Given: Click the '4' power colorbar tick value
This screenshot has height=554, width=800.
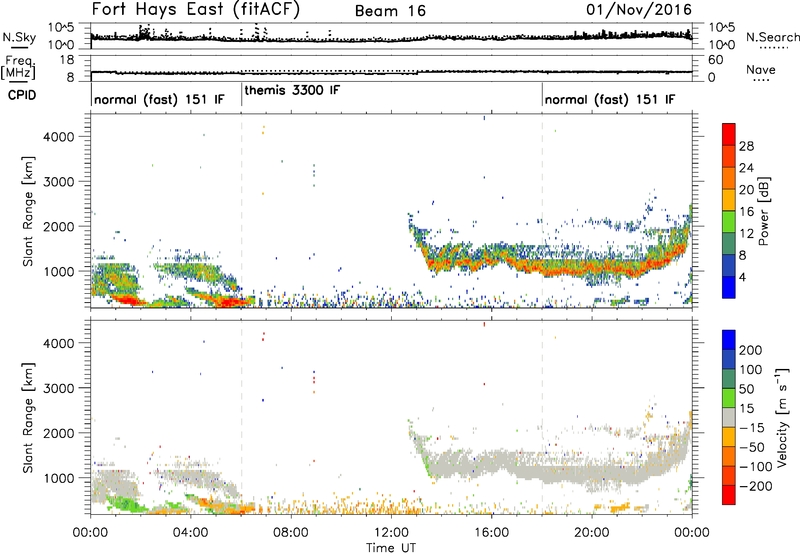Looking at the screenshot, I should coord(742,277).
